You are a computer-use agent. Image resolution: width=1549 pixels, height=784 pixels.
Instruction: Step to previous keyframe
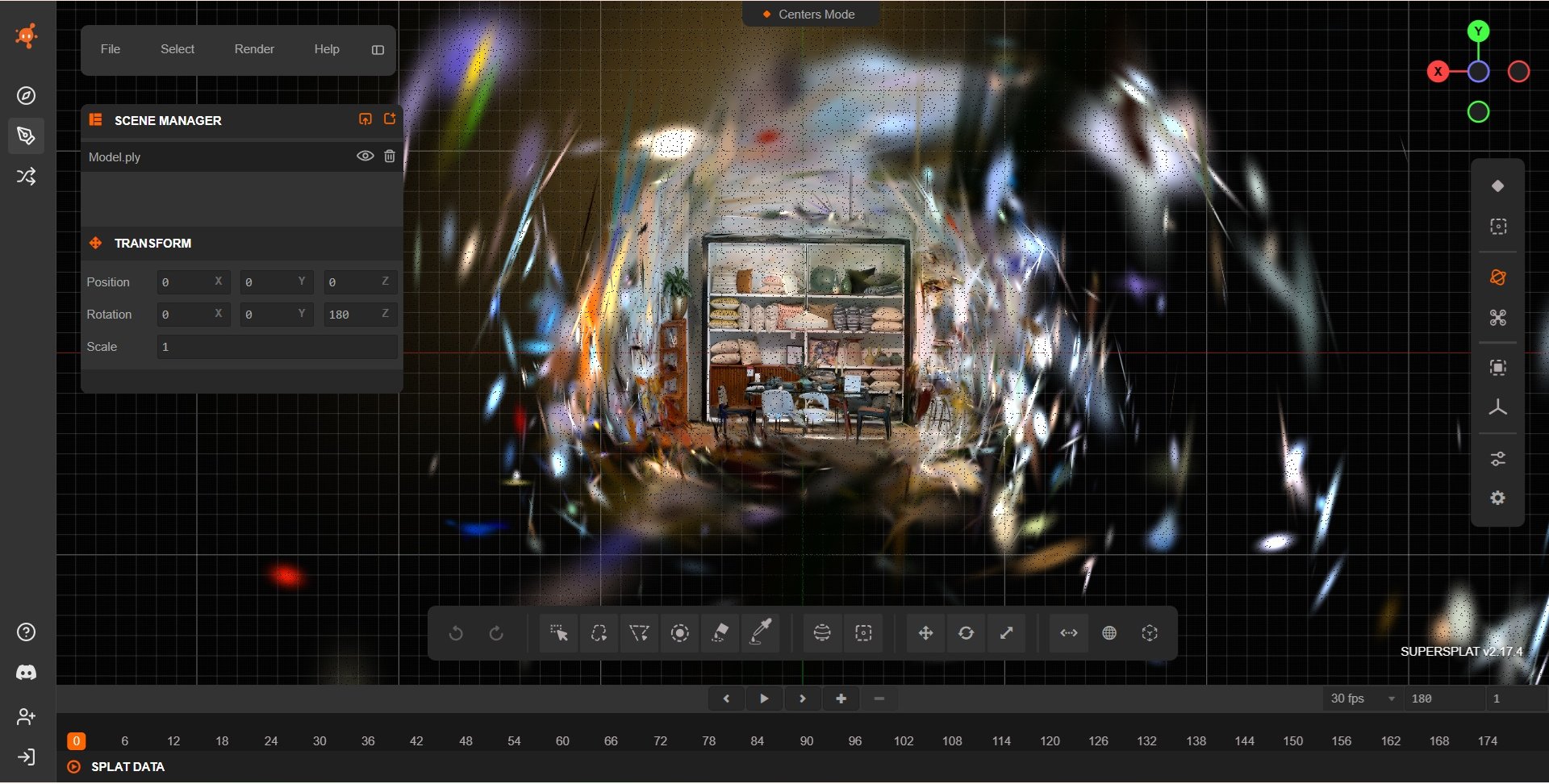pyautogui.click(x=726, y=699)
